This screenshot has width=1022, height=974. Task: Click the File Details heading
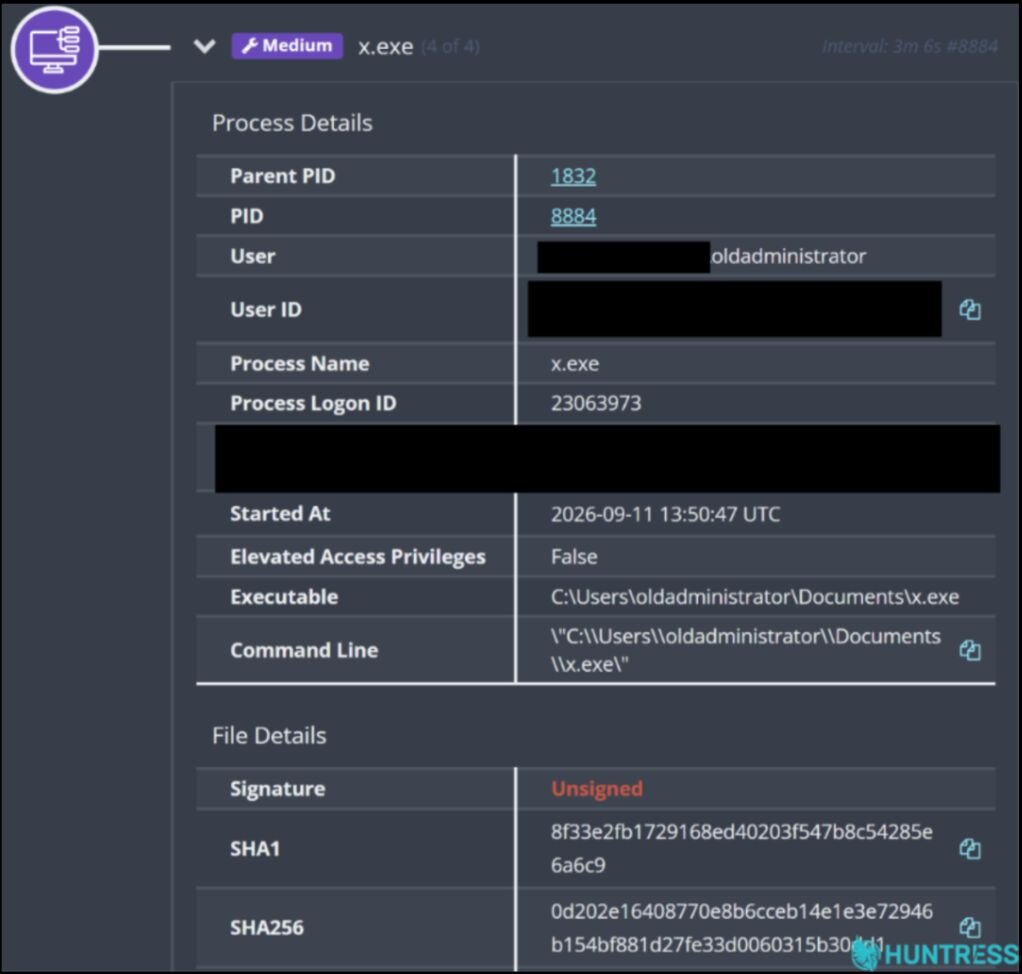click(269, 735)
